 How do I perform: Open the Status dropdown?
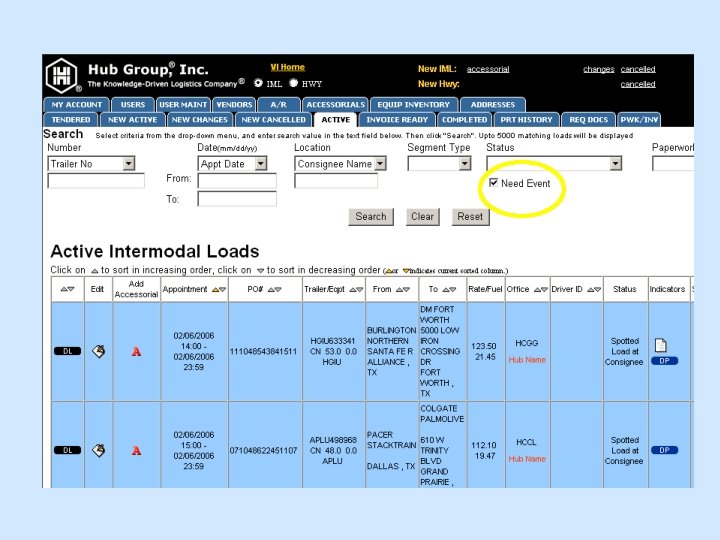[616, 163]
